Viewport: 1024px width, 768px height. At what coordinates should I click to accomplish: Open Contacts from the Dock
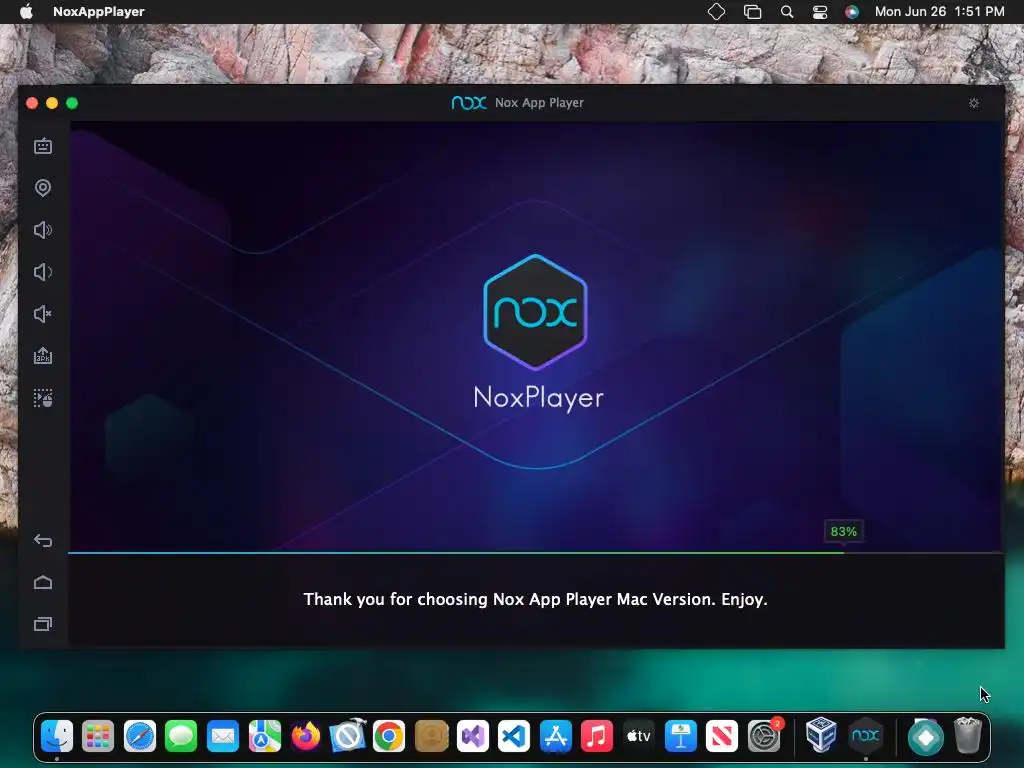(431, 737)
